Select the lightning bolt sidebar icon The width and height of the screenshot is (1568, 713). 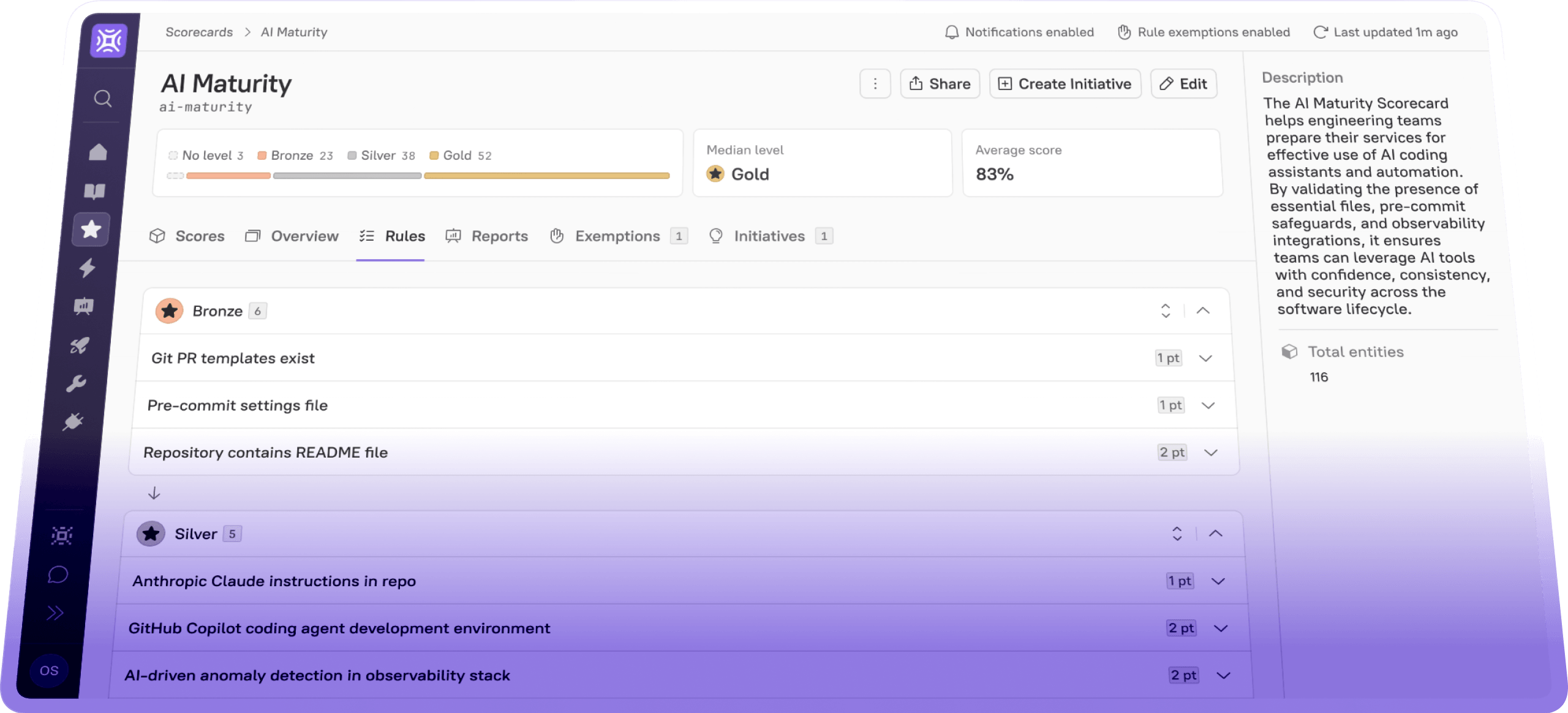coord(88,268)
